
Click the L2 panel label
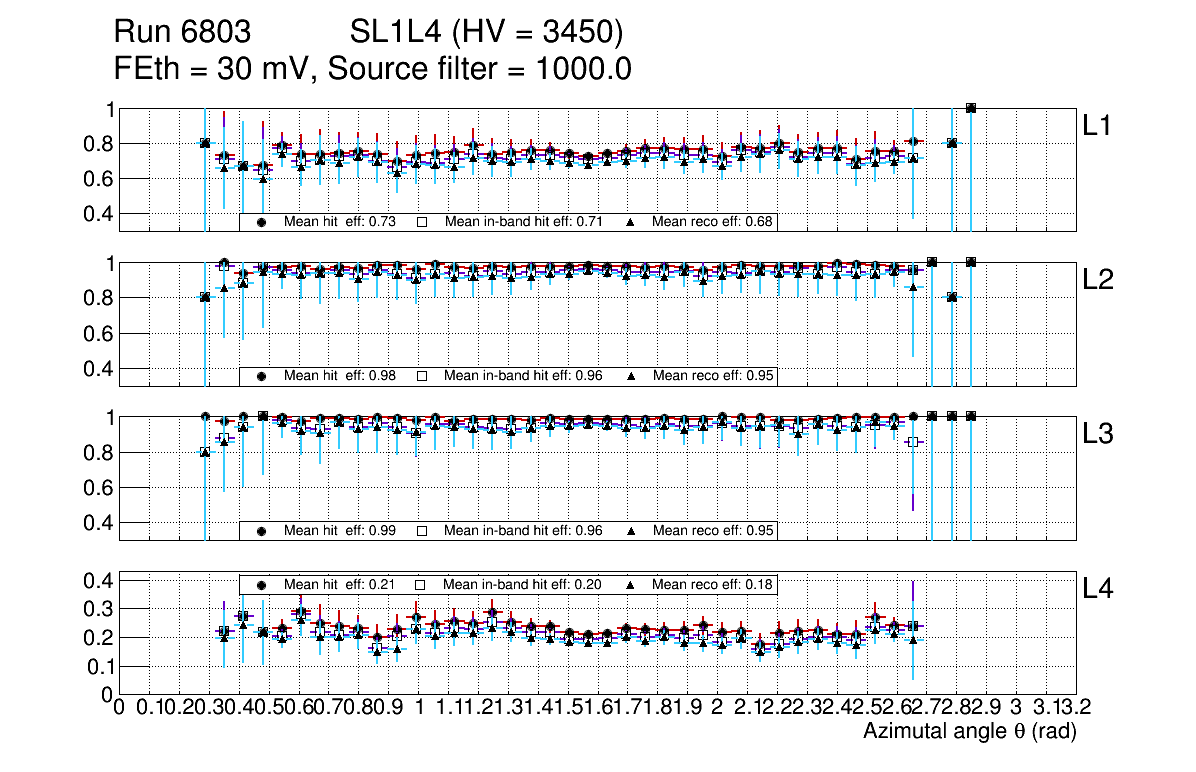[x=1098, y=280]
